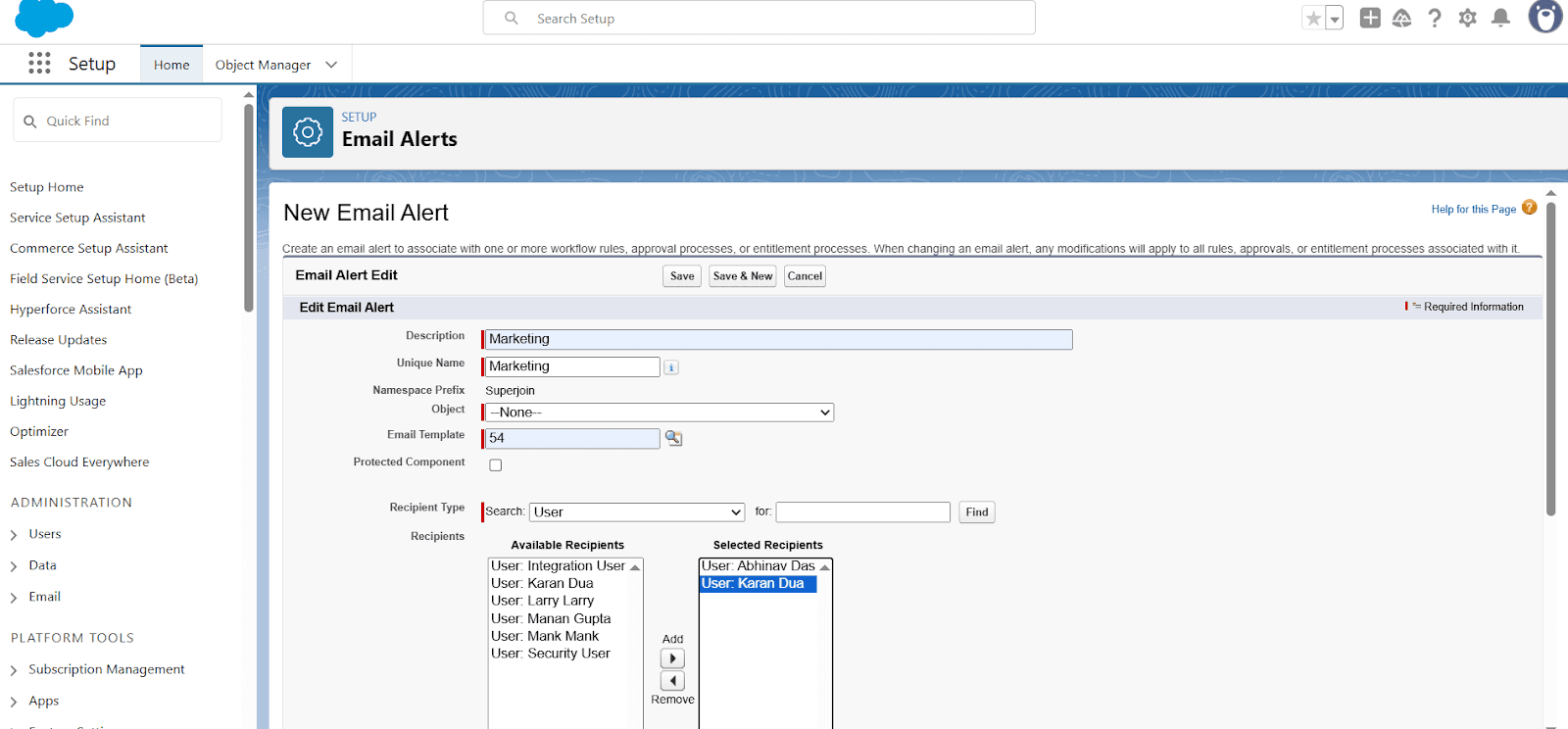
Task: Click the Unique Name text field
Action: coord(572,366)
